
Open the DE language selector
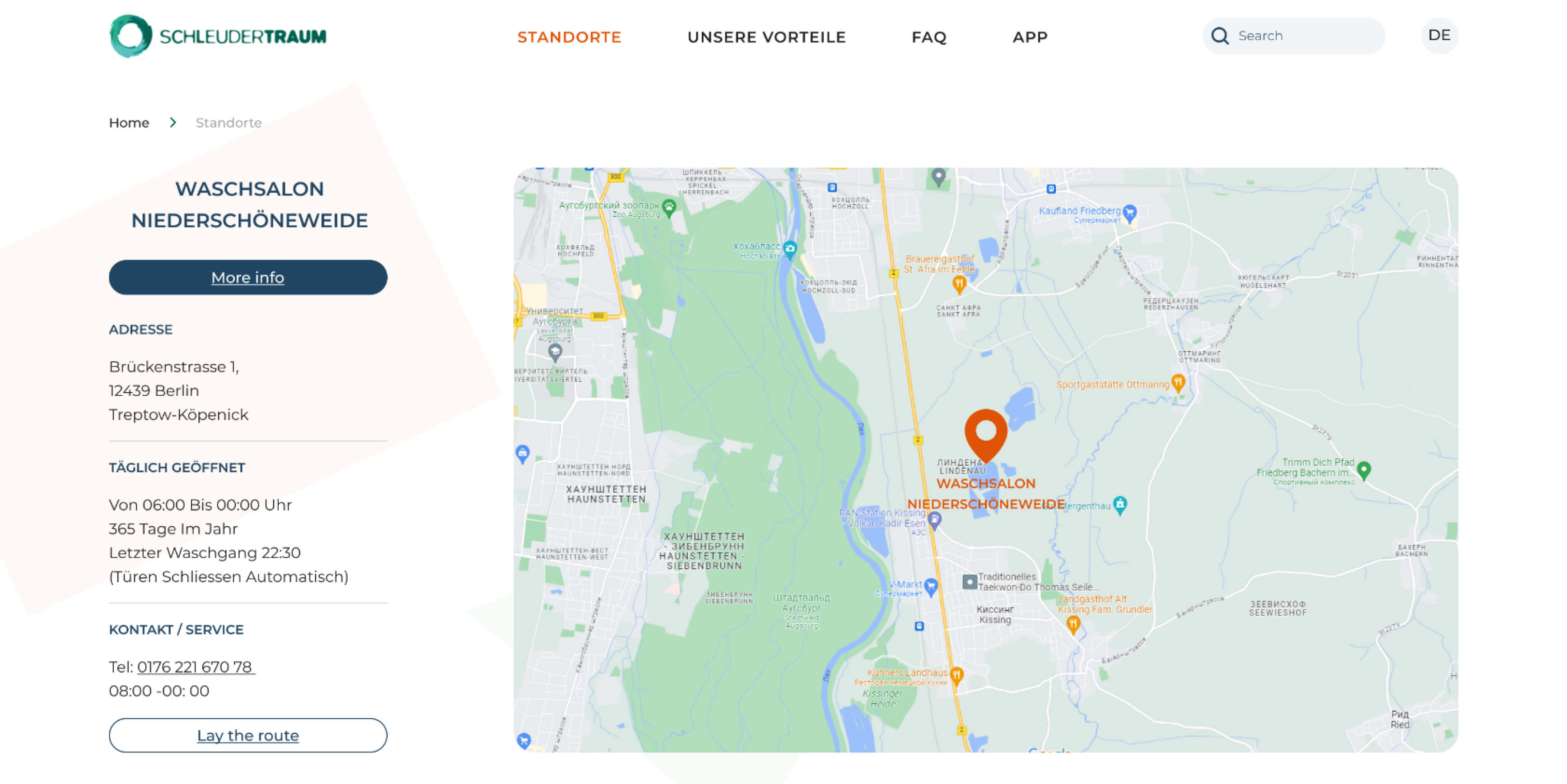pyautogui.click(x=1439, y=35)
